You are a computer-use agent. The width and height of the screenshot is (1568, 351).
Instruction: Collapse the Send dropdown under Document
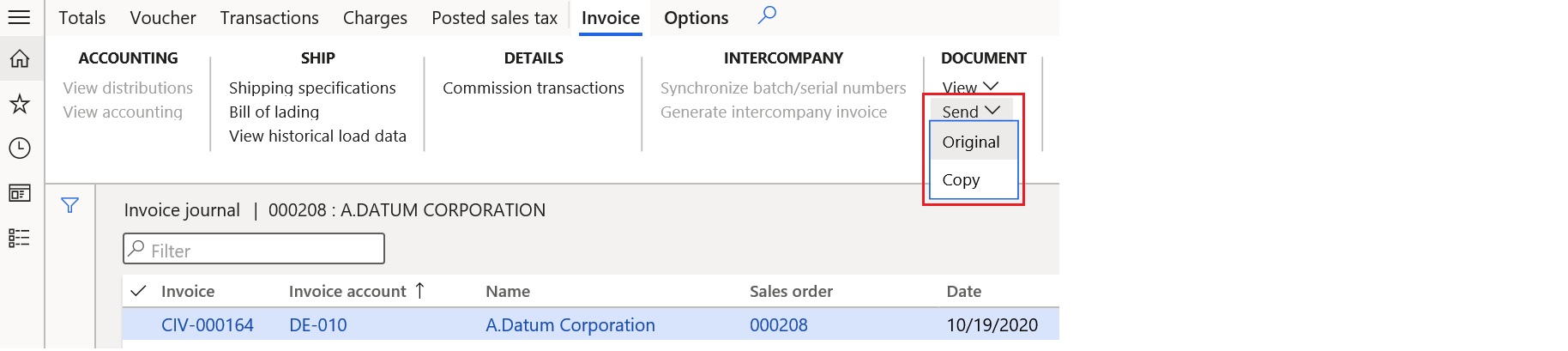970,112
